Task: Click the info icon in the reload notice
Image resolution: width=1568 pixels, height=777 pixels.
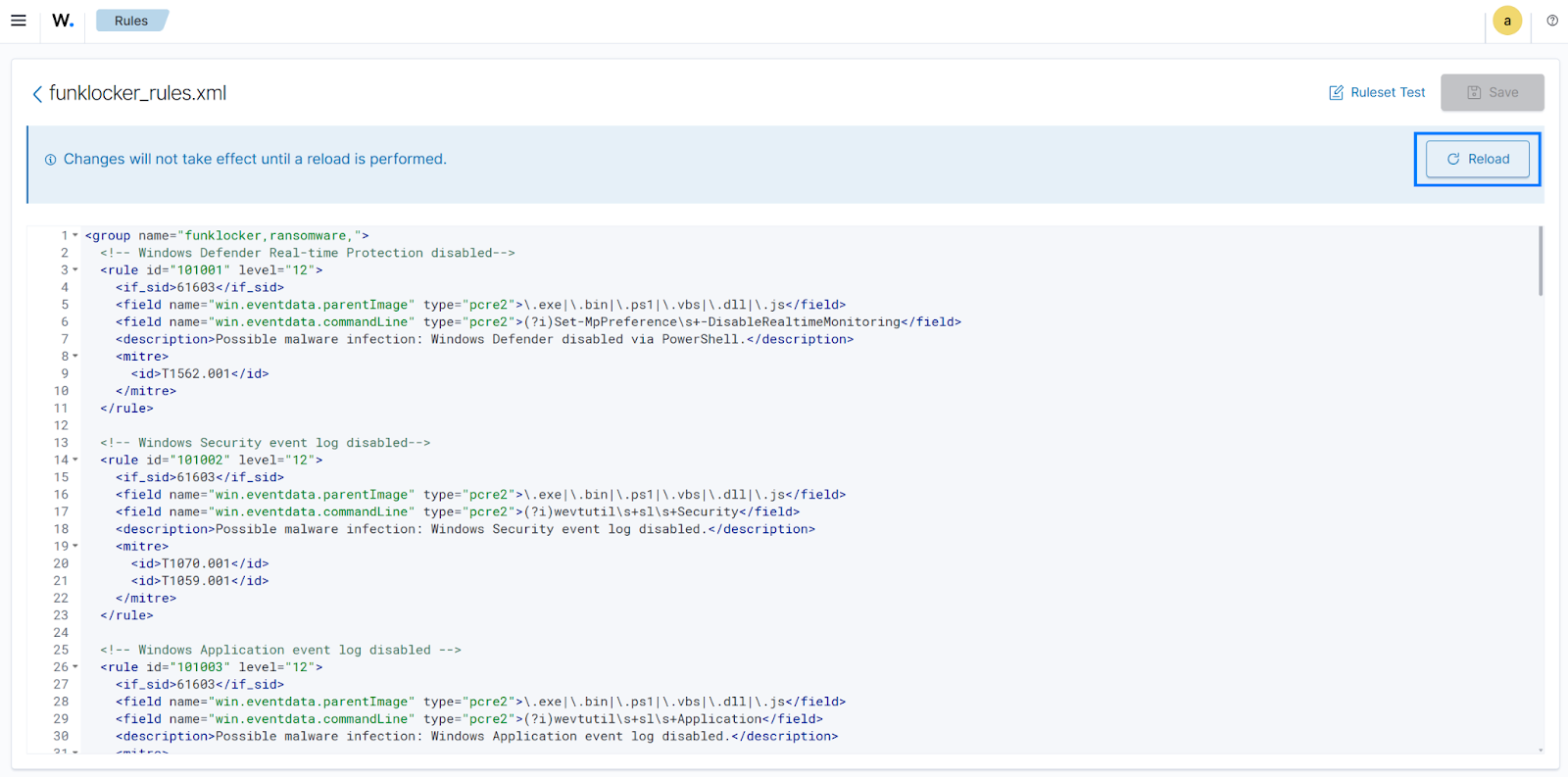Action: pyautogui.click(x=50, y=160)
